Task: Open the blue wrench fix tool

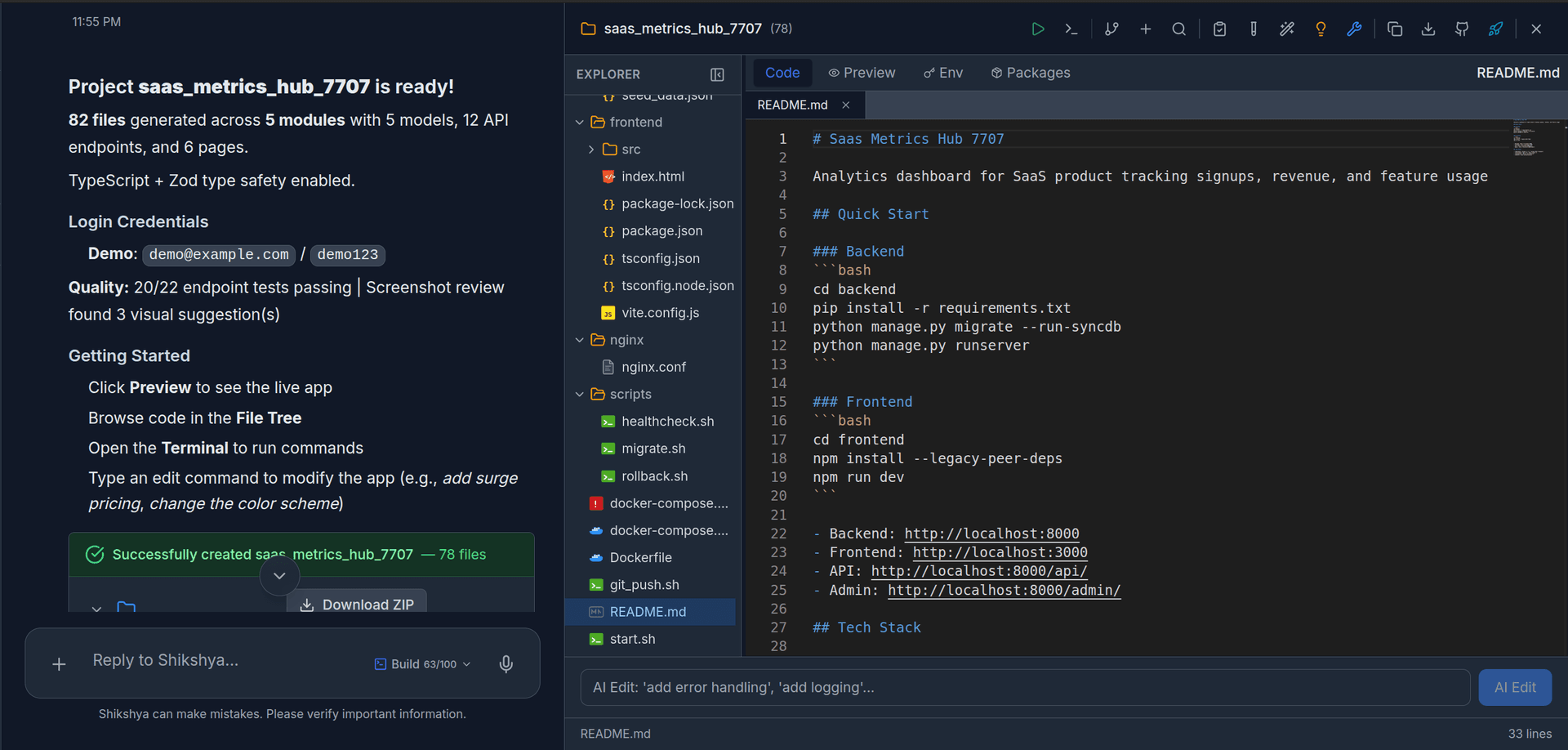Action: (x=1354, y=29)
